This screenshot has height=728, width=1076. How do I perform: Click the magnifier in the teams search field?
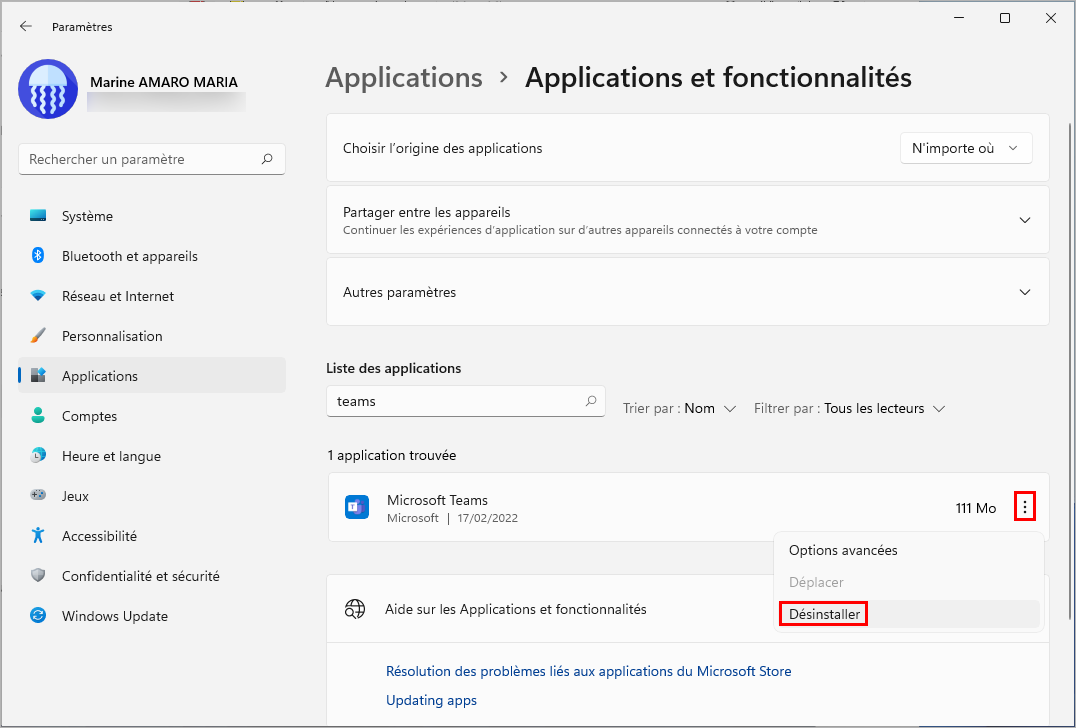[x=591, y=401]
